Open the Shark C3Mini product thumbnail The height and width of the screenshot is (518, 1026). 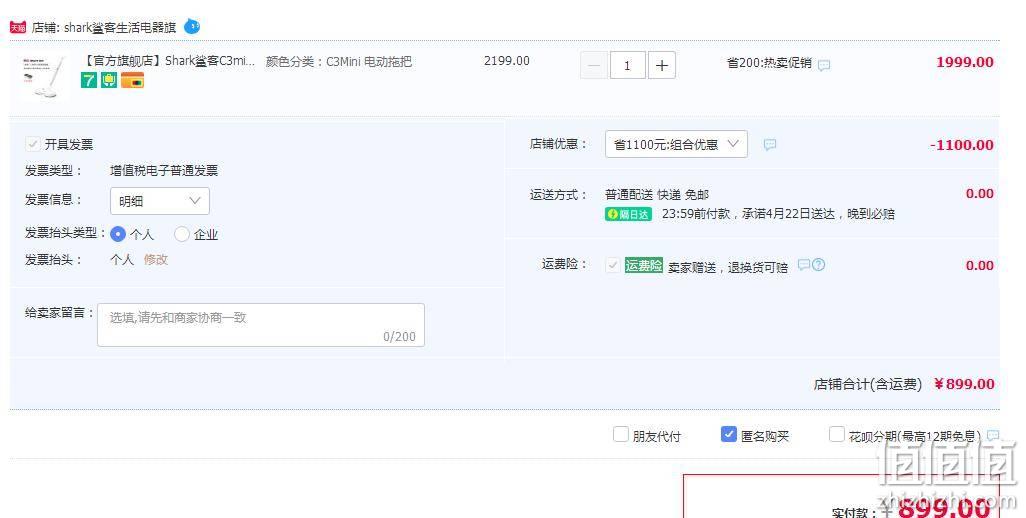(x=44, y=78)
